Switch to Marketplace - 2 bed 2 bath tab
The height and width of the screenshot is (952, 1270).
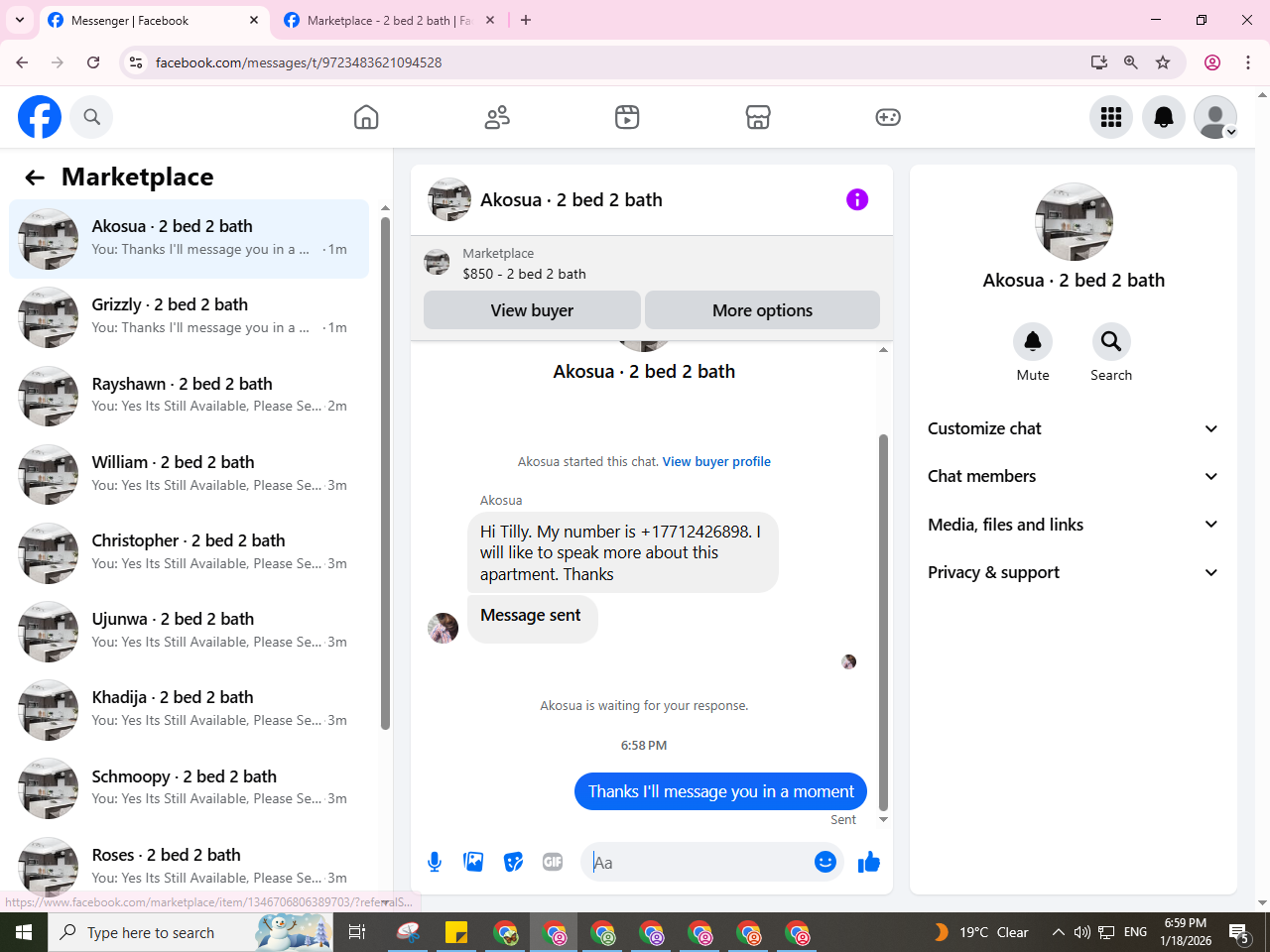point(389,20)
